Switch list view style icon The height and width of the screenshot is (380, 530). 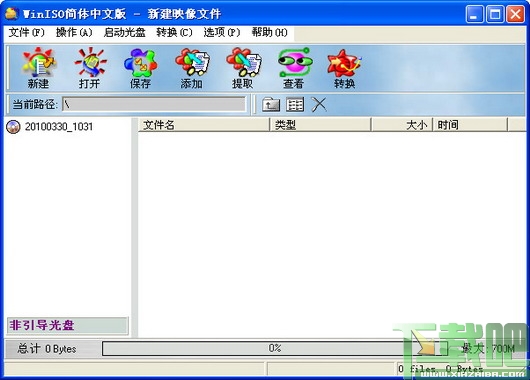pos(295,104)
